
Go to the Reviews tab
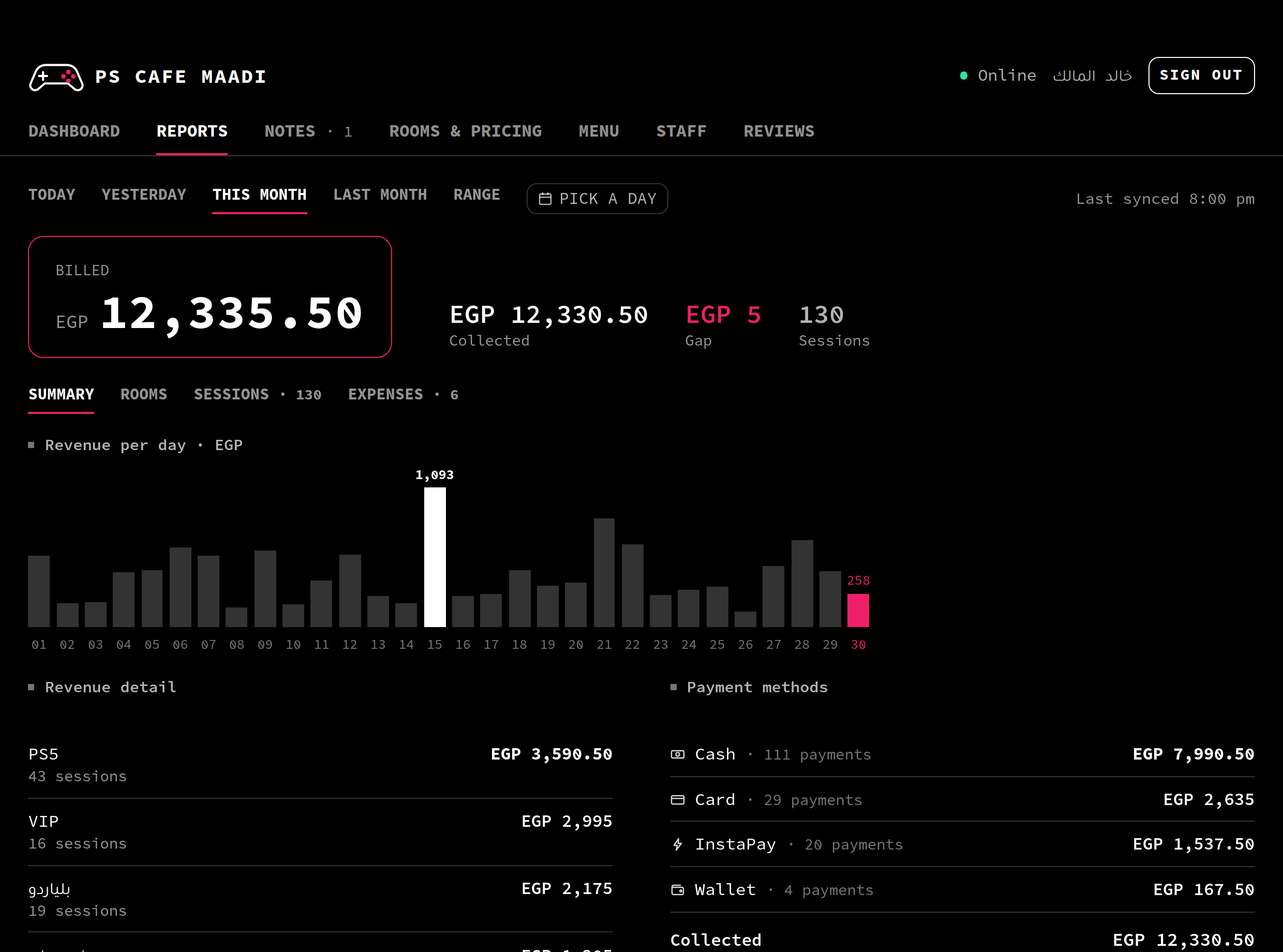[779, 131]
